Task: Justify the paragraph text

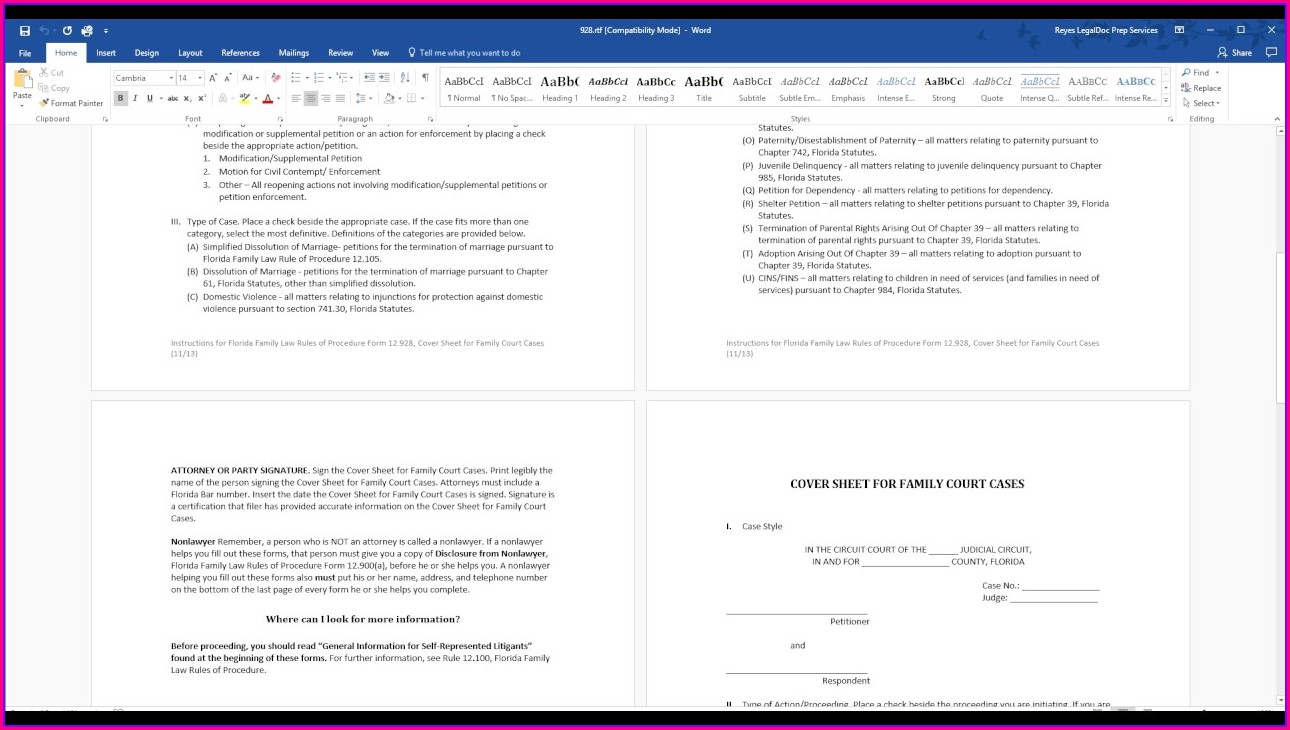Action: click(341, 98)
